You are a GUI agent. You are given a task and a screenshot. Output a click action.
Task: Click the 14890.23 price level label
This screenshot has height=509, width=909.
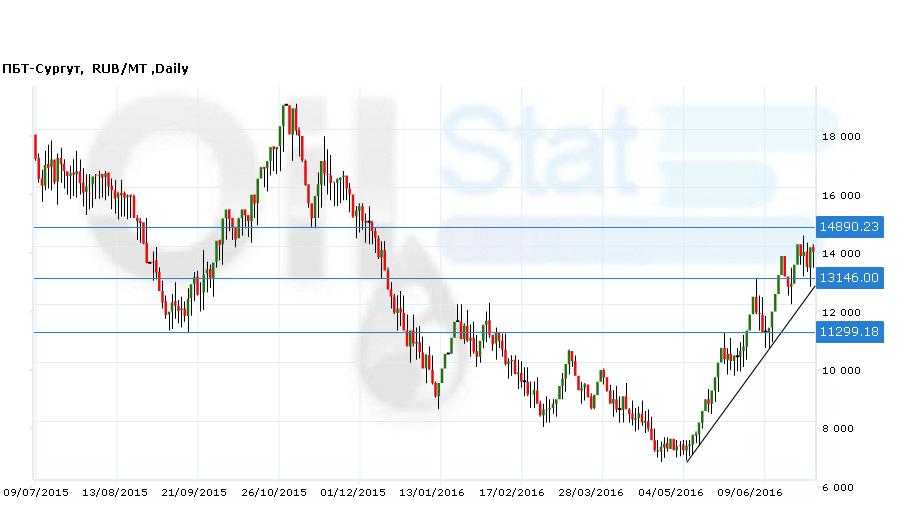[x=849, y=227]
